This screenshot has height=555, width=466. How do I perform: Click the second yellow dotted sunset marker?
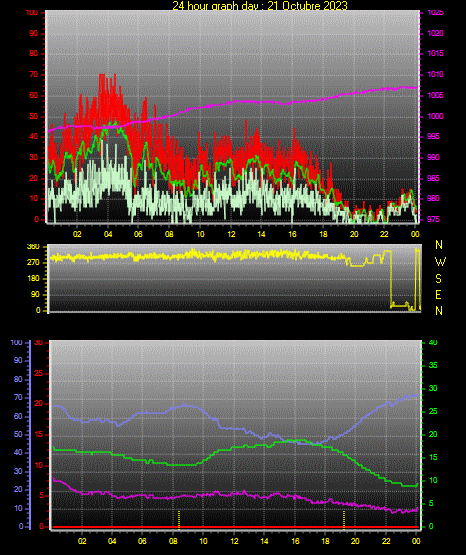point(344,520)
